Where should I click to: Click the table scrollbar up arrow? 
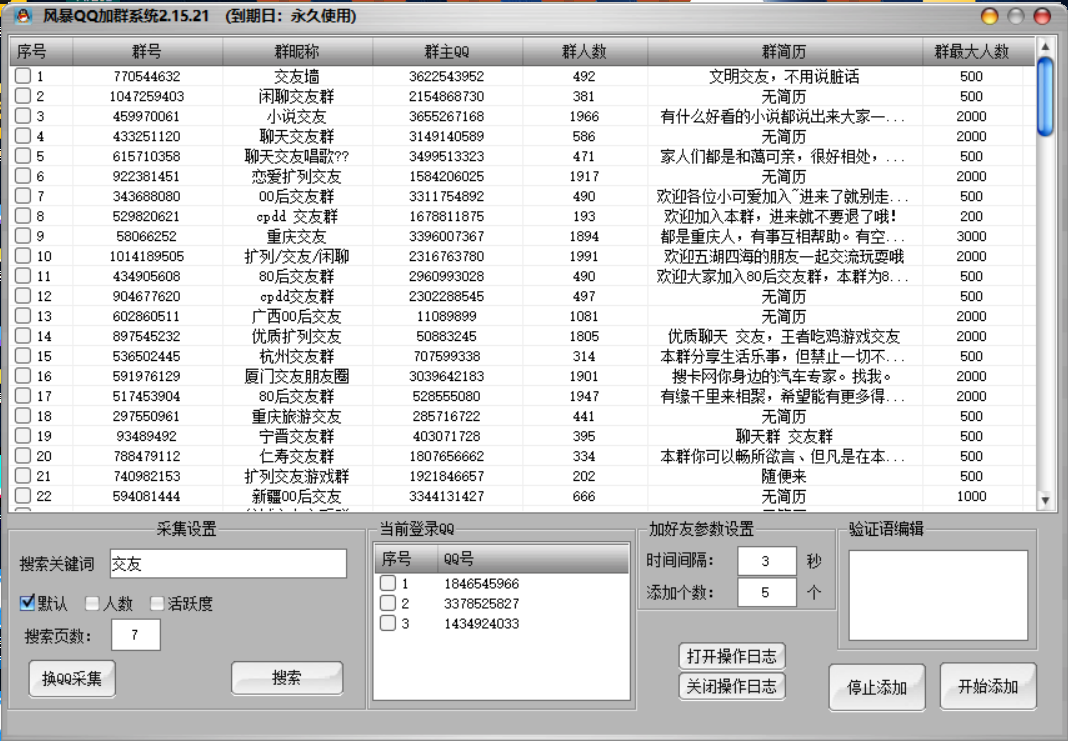click(1045, 46)
